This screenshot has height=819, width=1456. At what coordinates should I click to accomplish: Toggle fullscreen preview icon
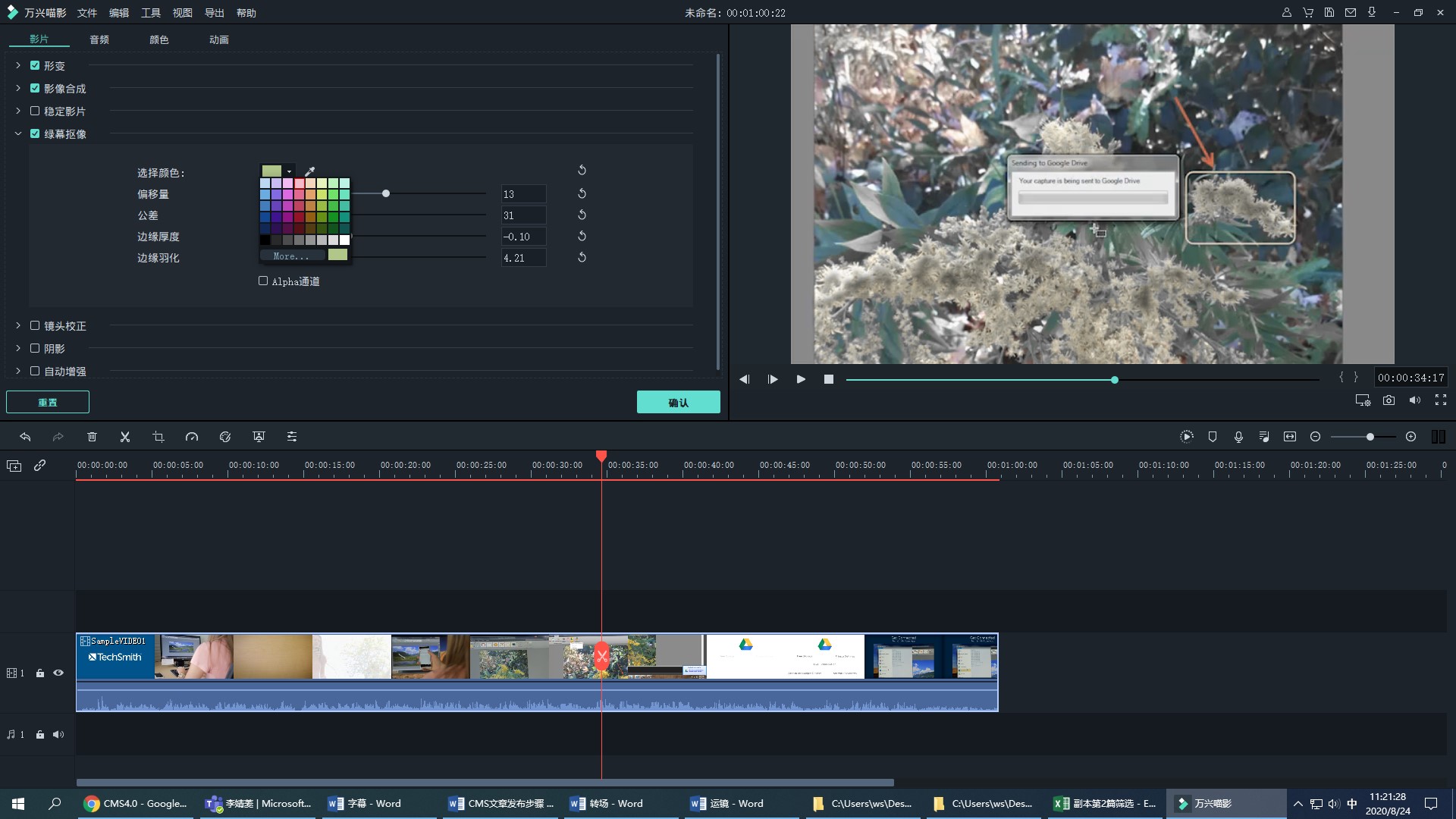[1441, 400]
